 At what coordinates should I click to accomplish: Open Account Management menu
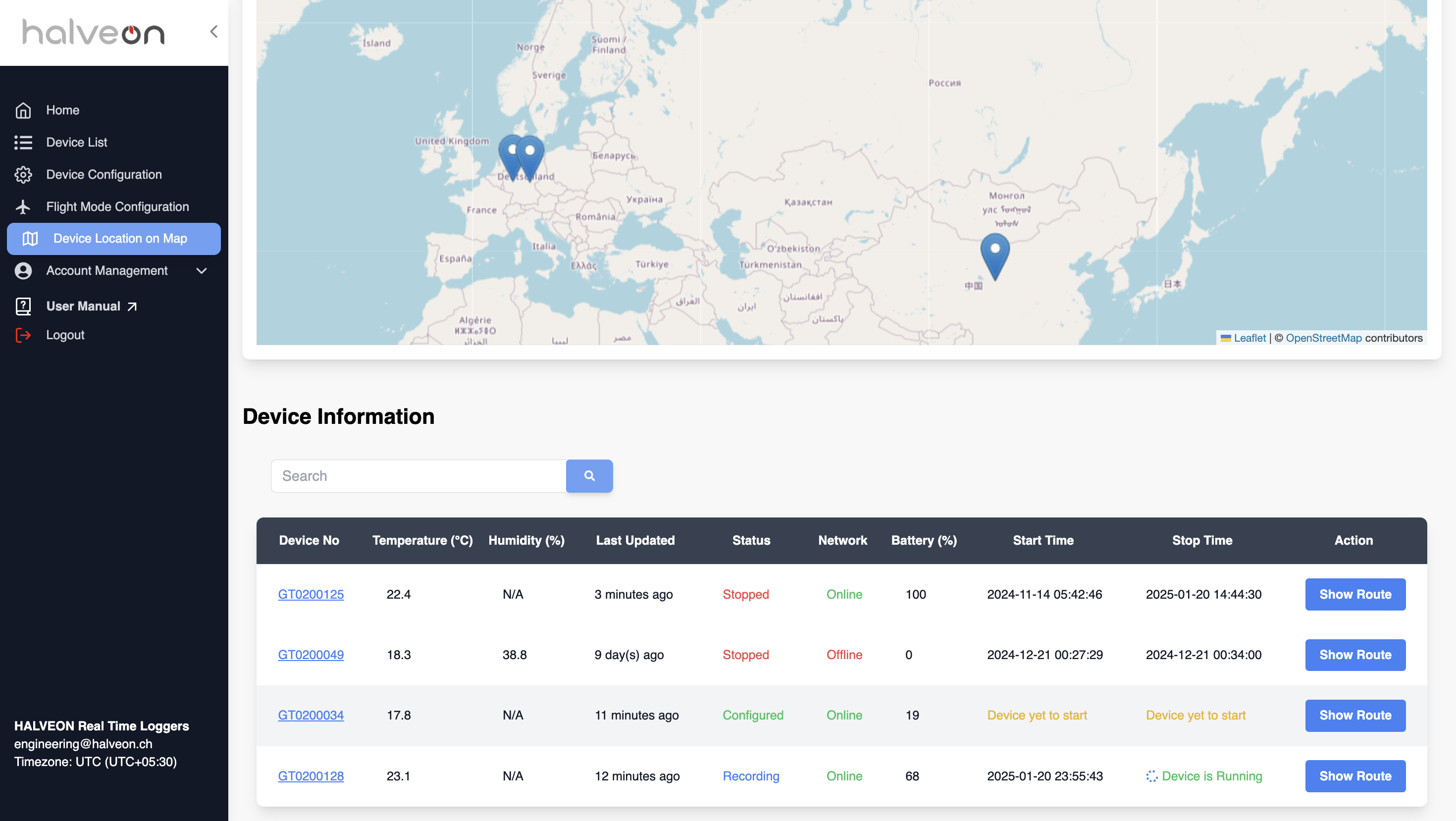tap(107, 271)
